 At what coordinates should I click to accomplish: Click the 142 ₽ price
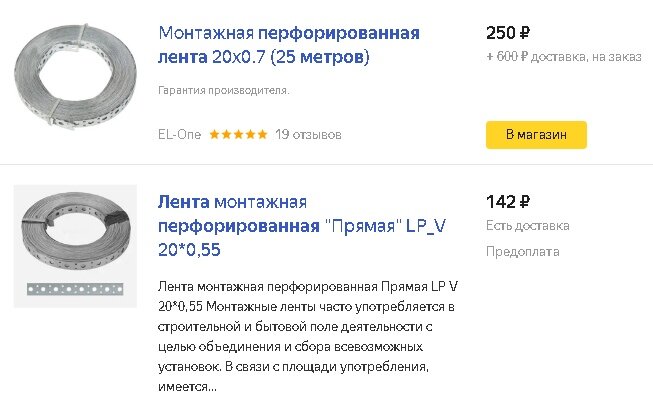pos(508,202)
